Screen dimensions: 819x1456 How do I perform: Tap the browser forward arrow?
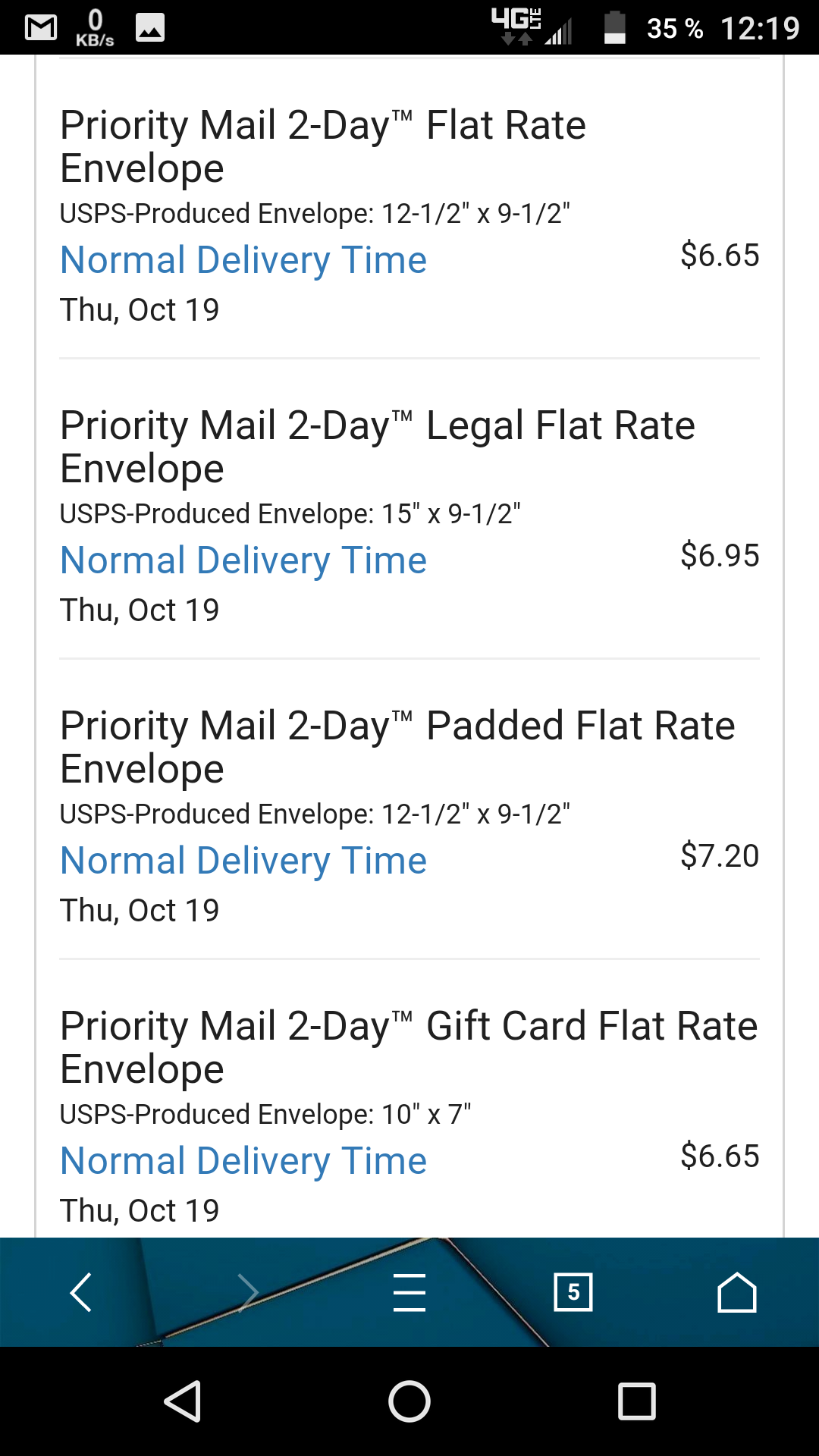pos(247,1292)
